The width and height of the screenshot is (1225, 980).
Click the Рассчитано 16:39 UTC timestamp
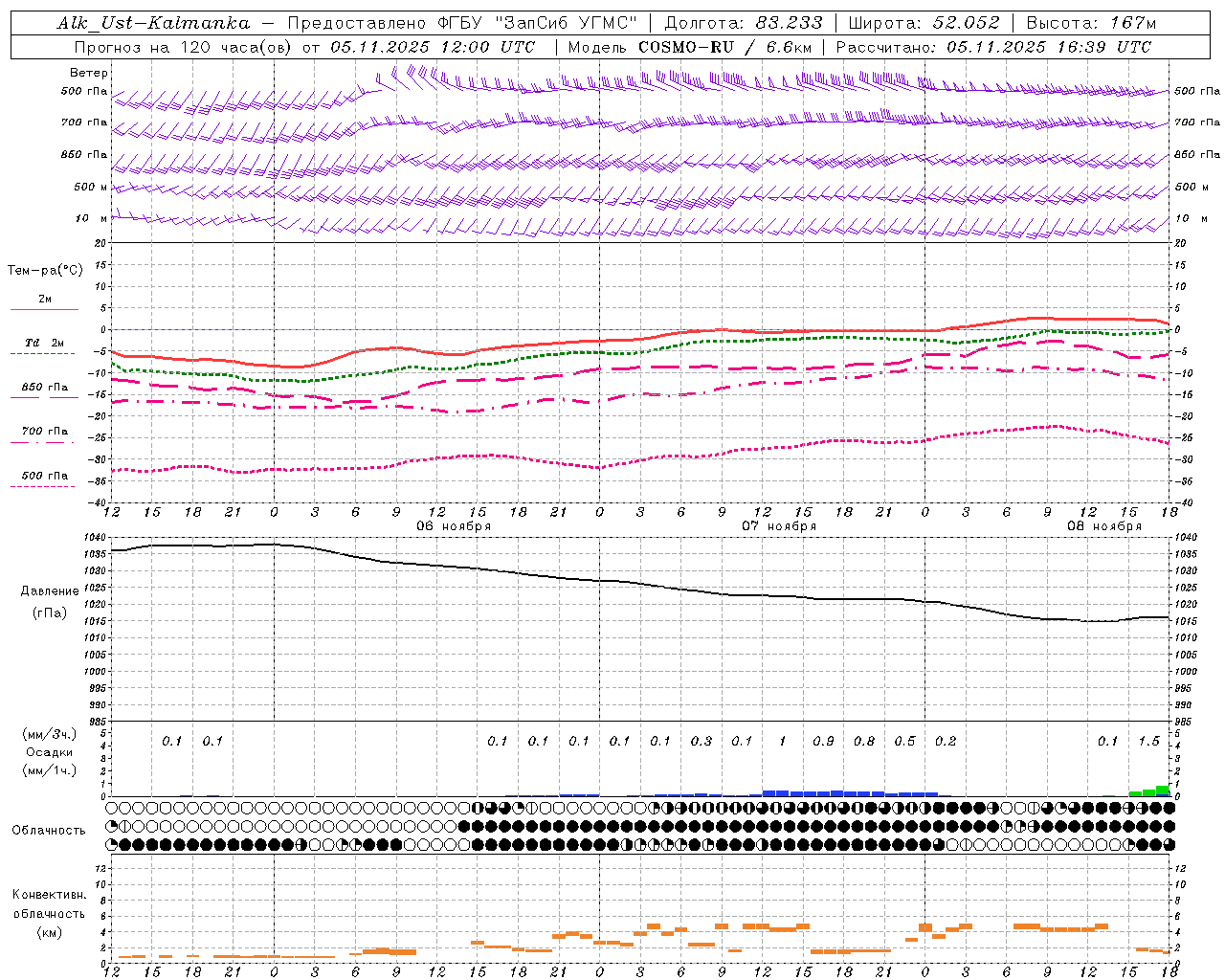click(x=993, y=47)
